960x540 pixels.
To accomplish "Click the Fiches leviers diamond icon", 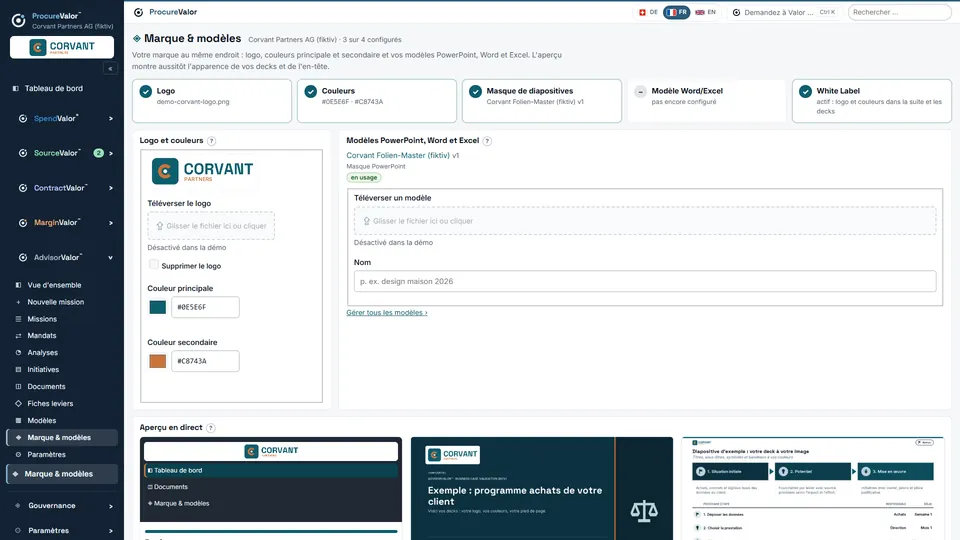I will coord(18,403).
